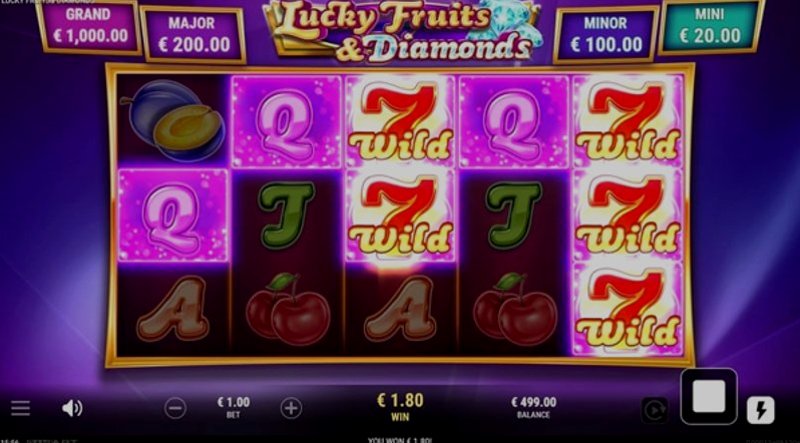This screenshot has width=800, height=443.
Task: Decrease the bet with minus button
Action: tap(175, 408)
